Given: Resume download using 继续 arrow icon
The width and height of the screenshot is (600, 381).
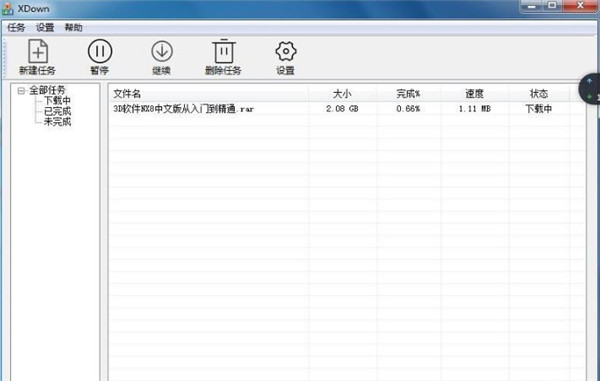Looking at the screenshot, I should coord(162,51).
